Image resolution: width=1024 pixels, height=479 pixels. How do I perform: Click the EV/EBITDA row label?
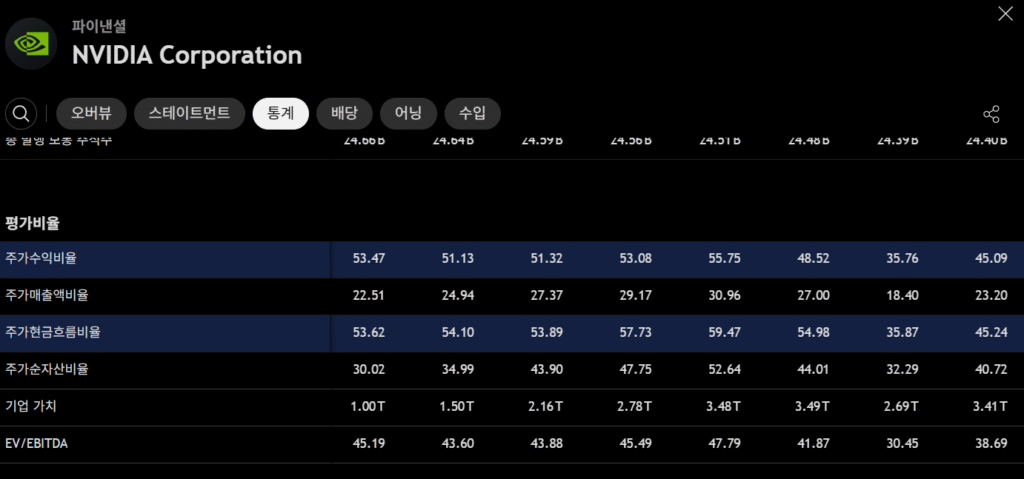pos(36,443)
